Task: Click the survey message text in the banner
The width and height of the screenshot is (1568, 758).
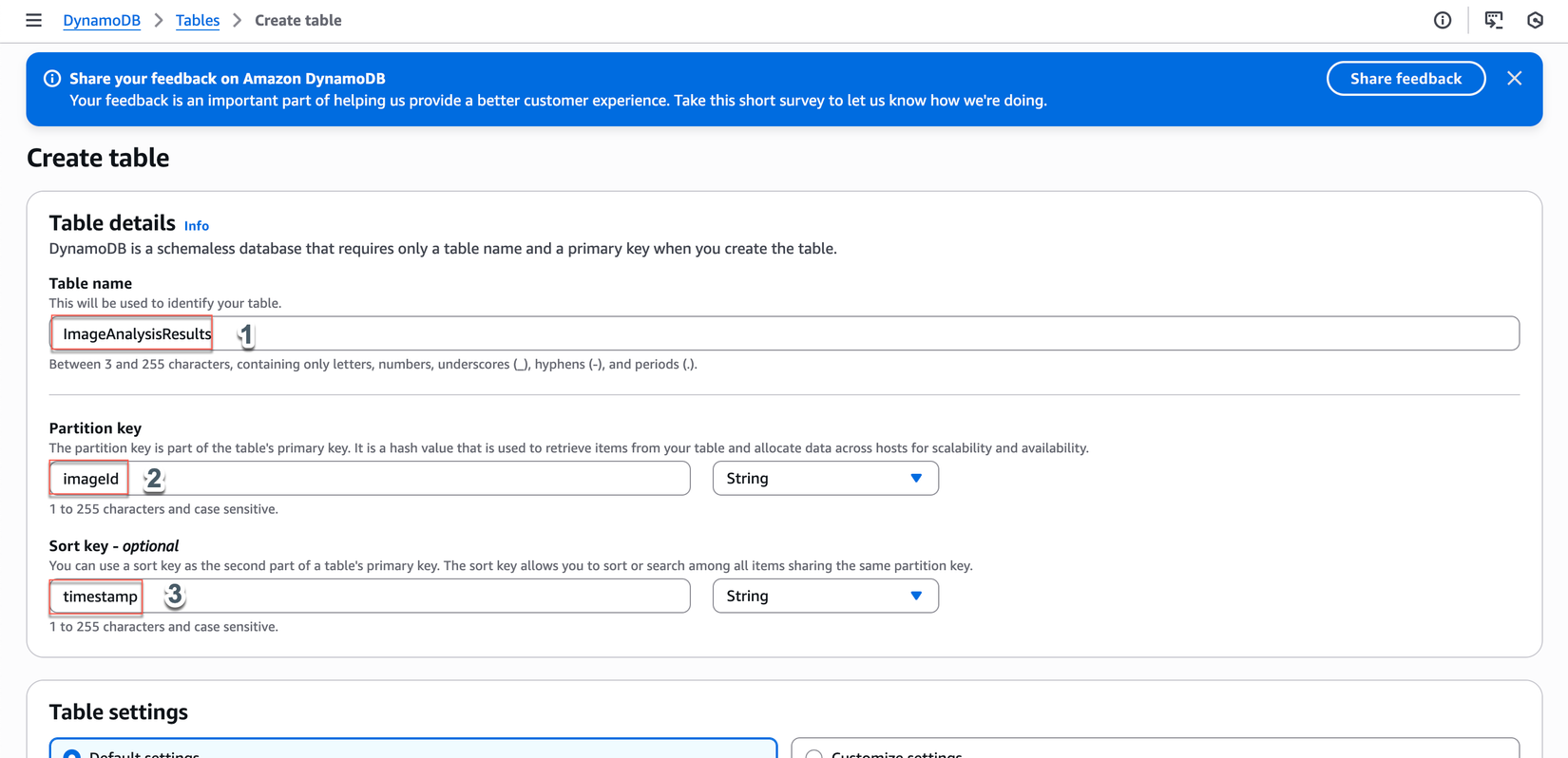Action: (x=558, y=101)
